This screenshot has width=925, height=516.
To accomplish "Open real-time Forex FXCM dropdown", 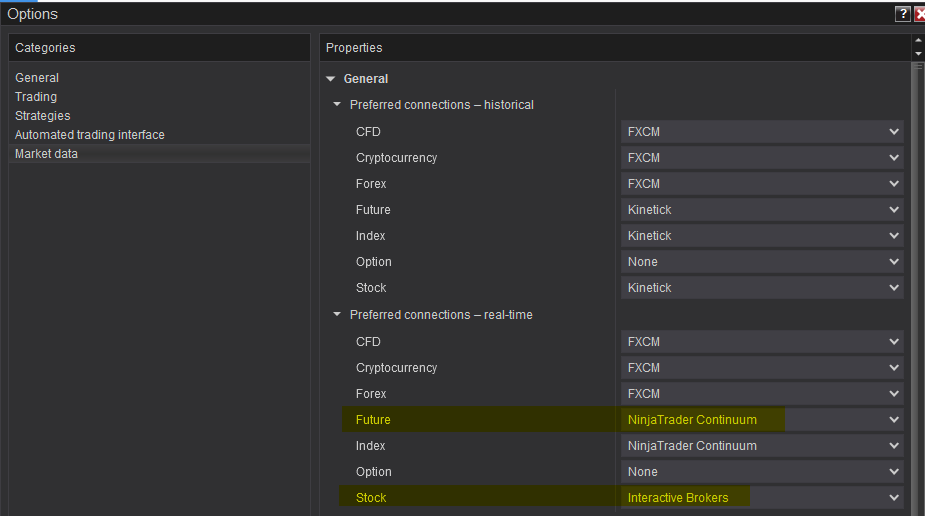I will 762,393.
